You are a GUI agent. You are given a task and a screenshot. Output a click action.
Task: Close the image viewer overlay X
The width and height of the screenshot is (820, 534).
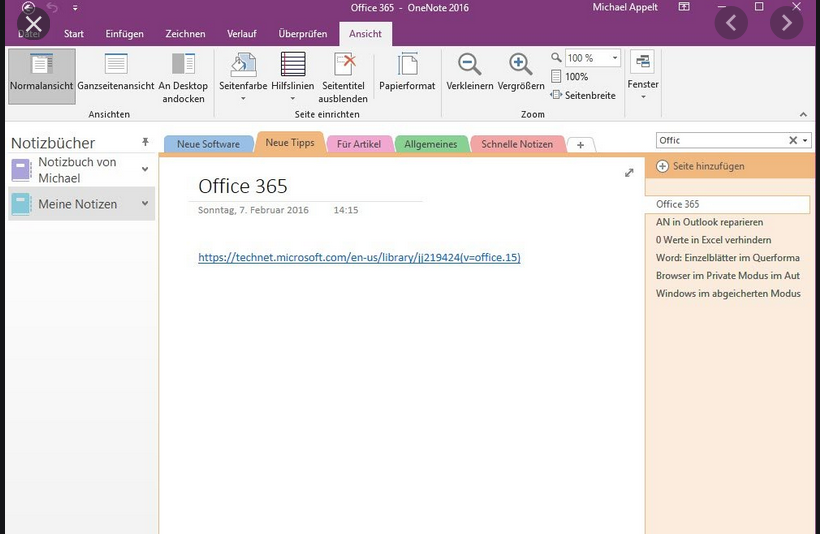click(33, 24)
